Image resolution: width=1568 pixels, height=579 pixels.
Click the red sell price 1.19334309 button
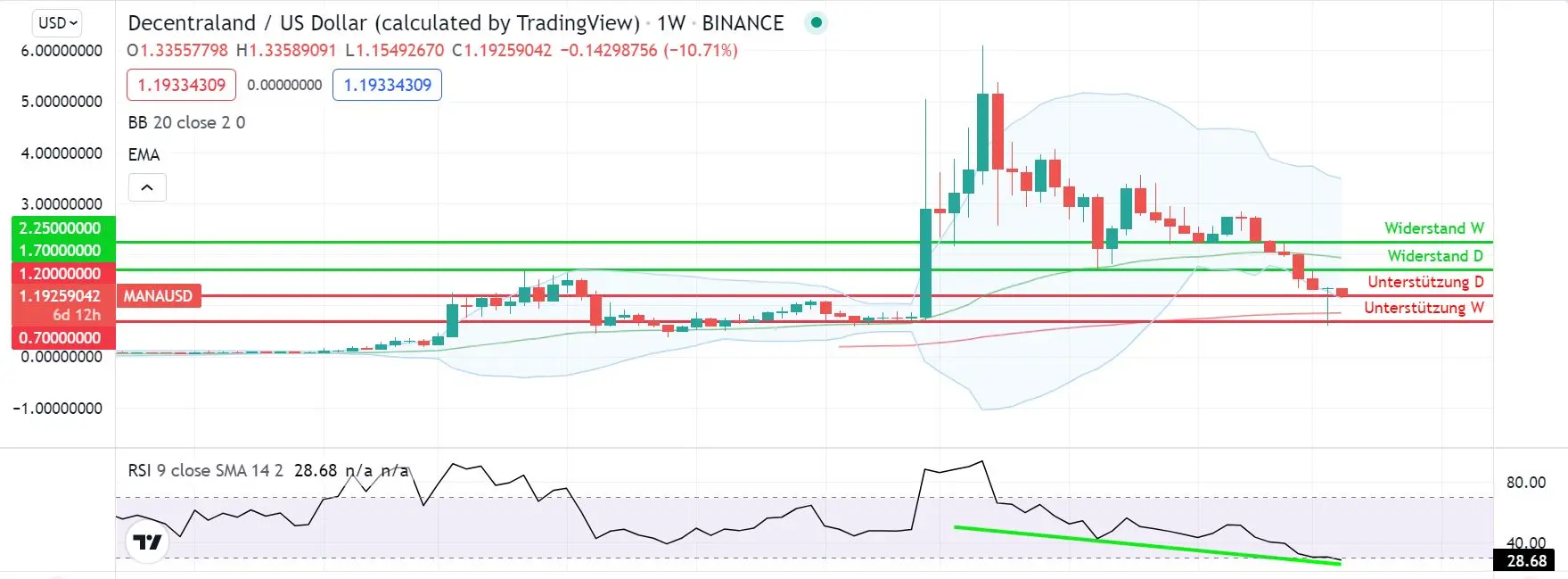(x=182, y=85)
